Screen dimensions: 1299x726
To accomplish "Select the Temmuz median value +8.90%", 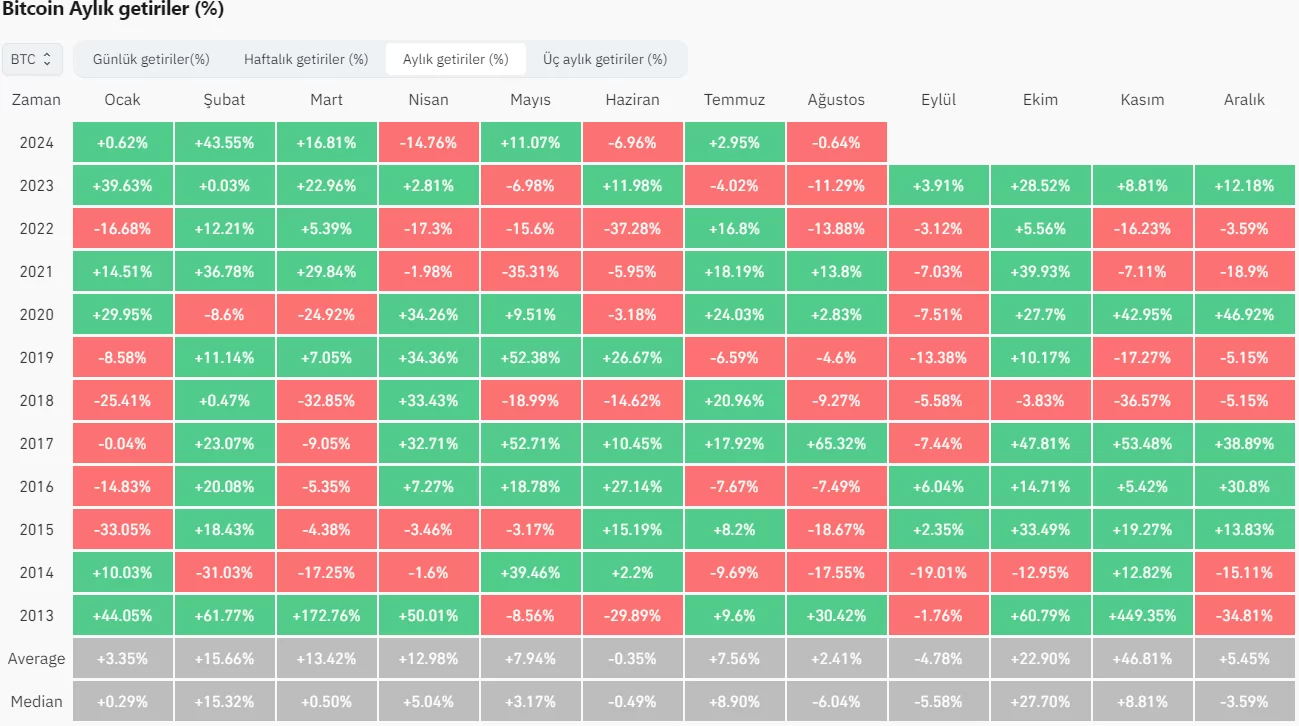I will [x=734, y=702].
